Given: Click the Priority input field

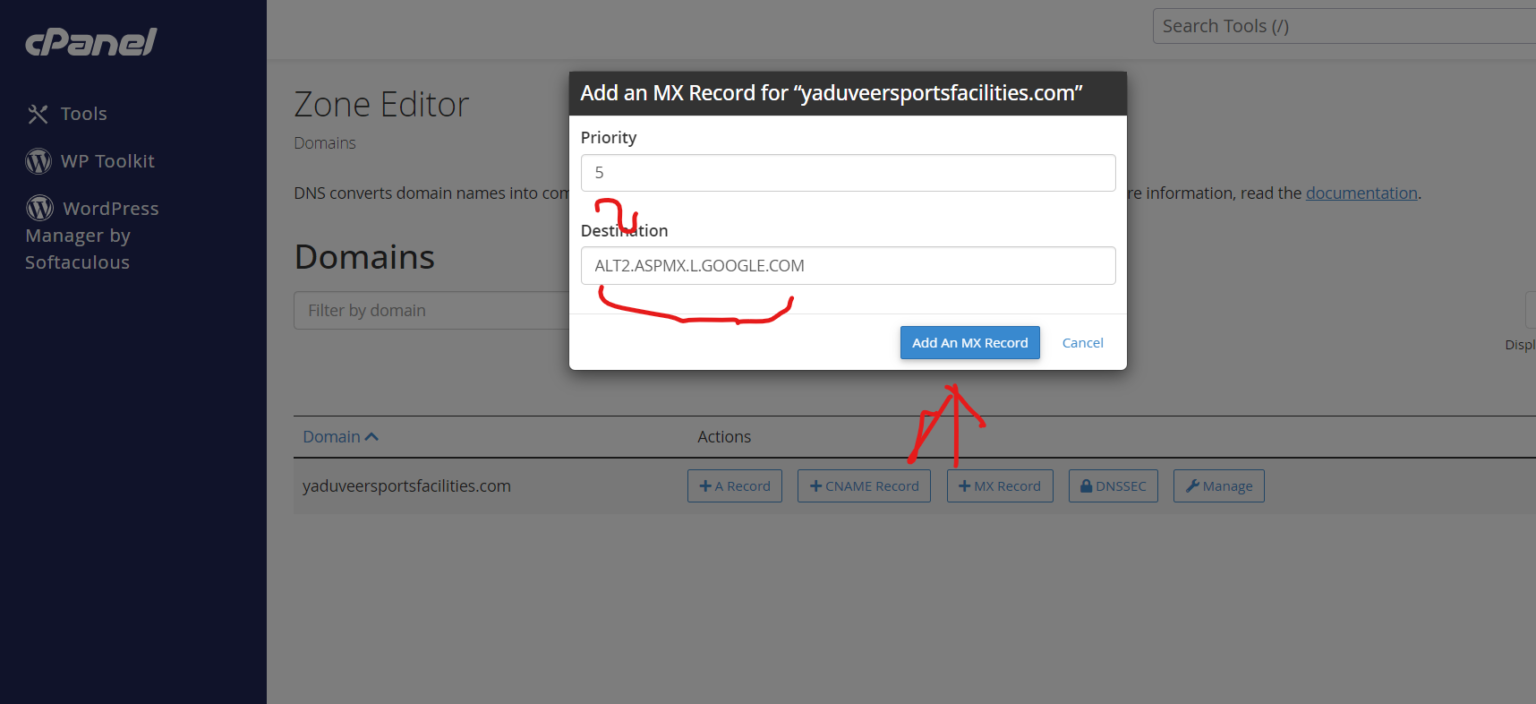Looking at the screenshot, I should click(848, 172).
